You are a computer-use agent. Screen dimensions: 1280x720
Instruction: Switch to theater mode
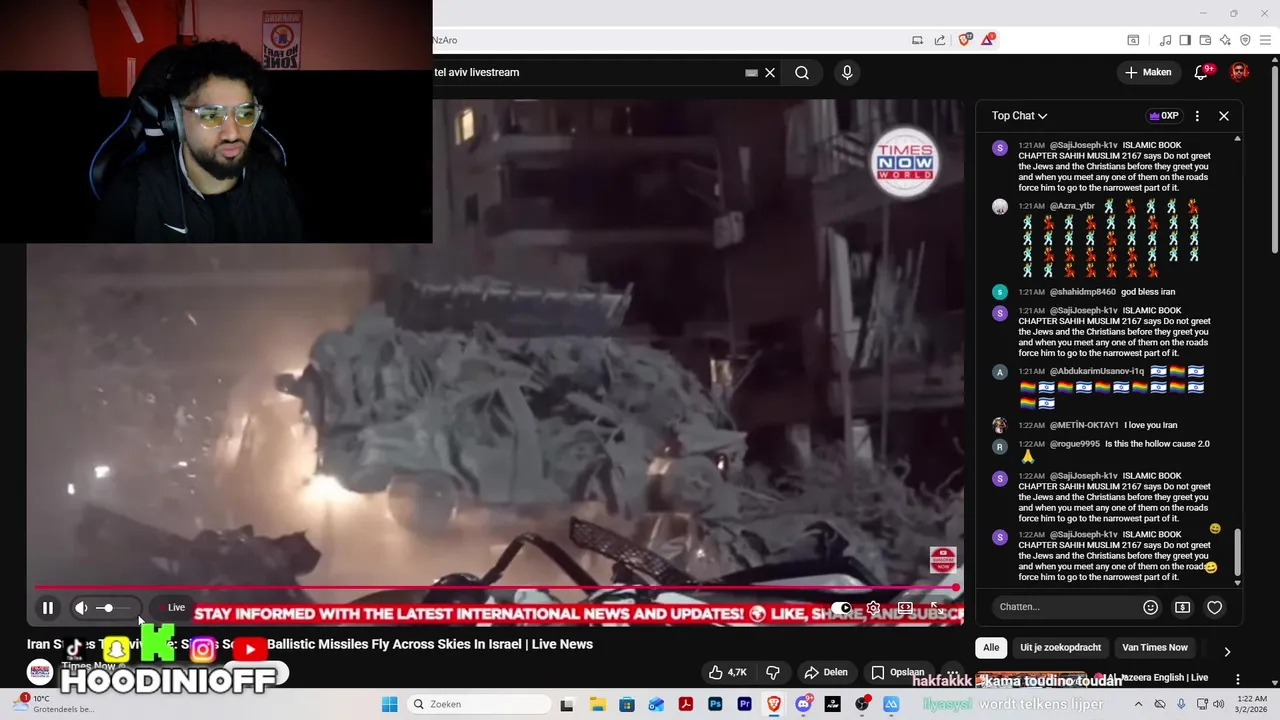point(905,607)
